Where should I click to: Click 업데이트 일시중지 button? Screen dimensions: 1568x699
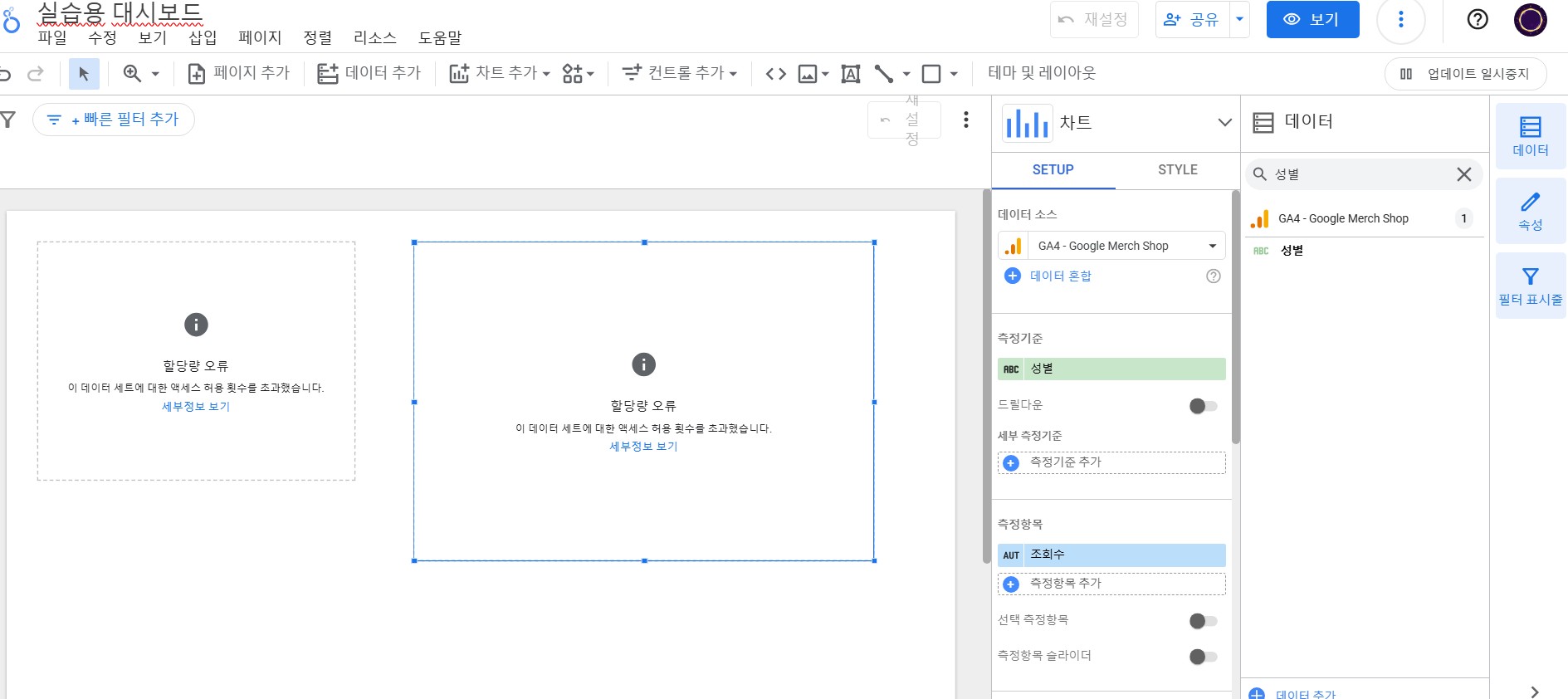[1465, 74]
